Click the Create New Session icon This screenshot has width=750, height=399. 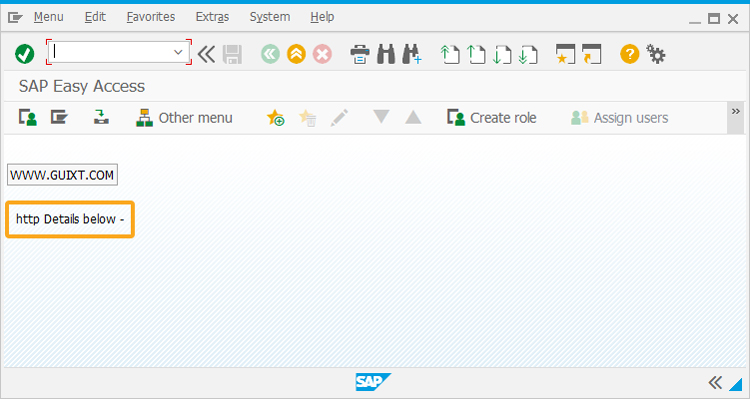565,54
